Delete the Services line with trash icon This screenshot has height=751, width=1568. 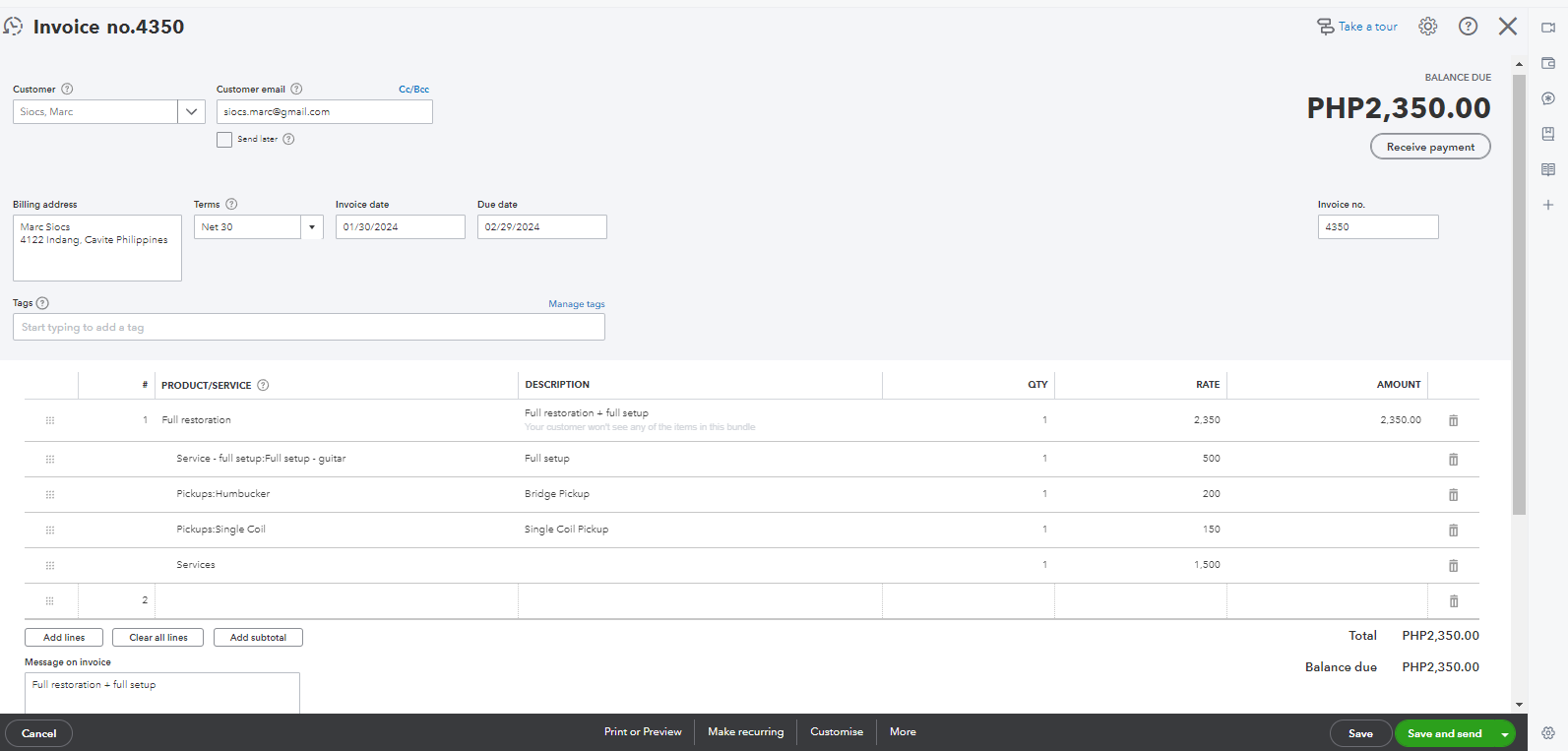(1453, 566)
